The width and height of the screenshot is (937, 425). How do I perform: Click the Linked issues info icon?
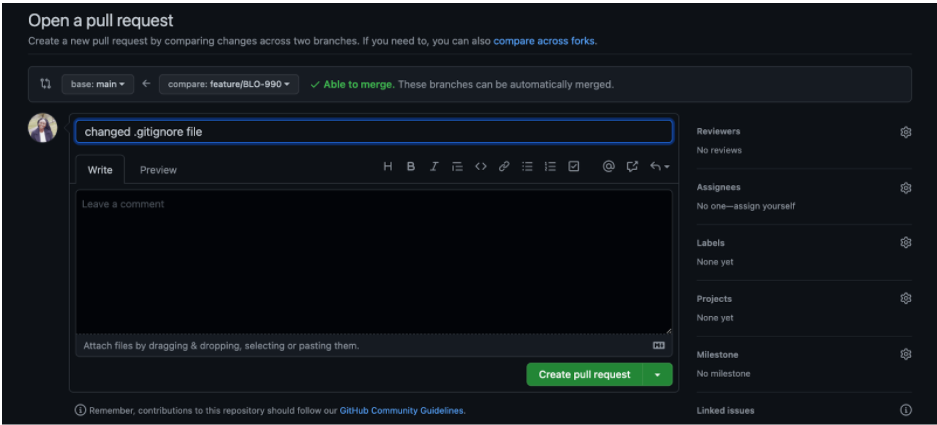[x=905, y=410]
